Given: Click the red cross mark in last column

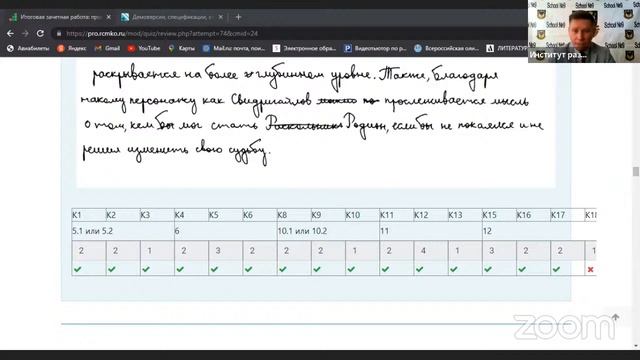Looking at the screenshot, I should click(x=590, y=269).
